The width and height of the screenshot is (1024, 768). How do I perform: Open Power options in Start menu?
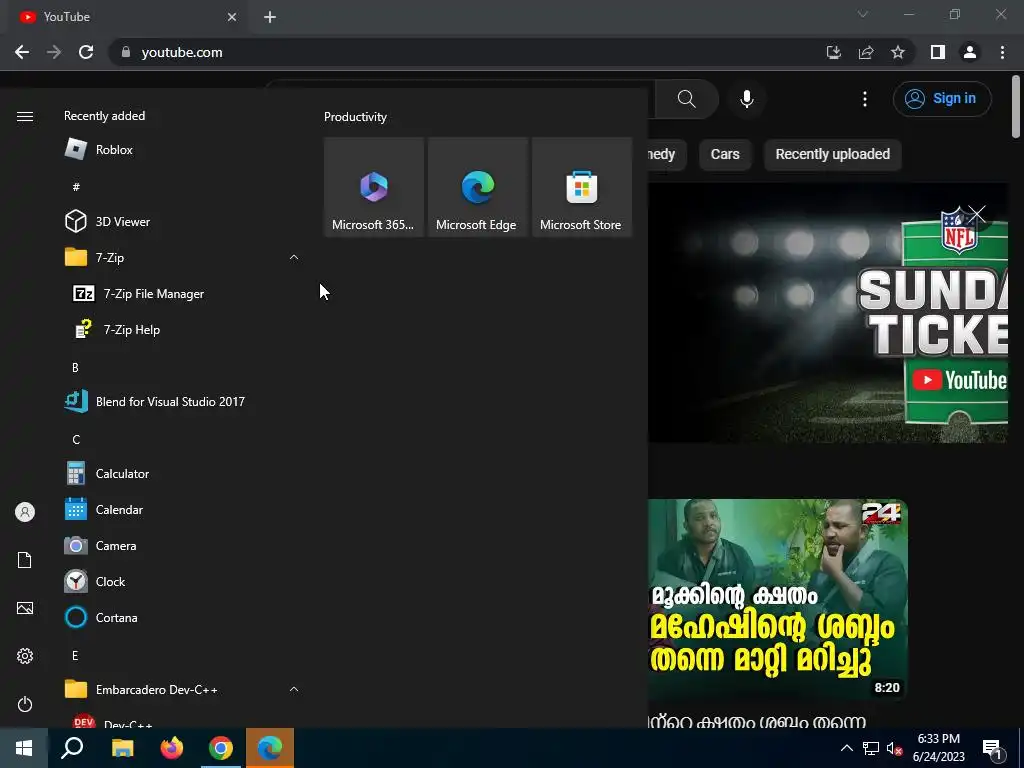(25, 704)
